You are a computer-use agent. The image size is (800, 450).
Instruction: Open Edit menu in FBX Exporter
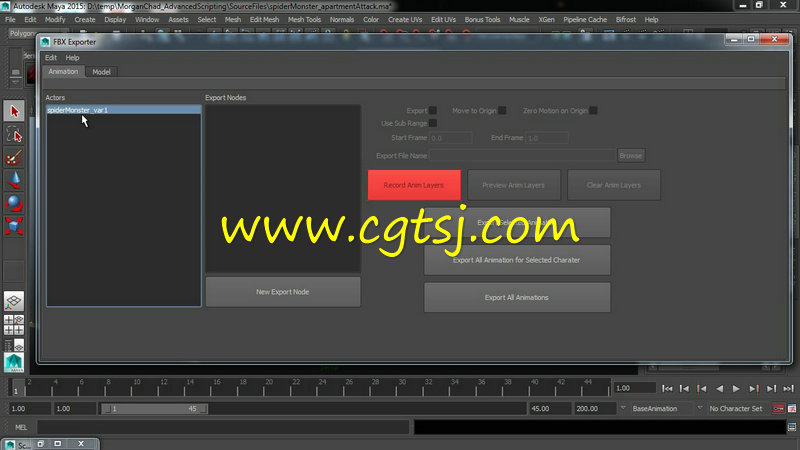tap(51, 58)
